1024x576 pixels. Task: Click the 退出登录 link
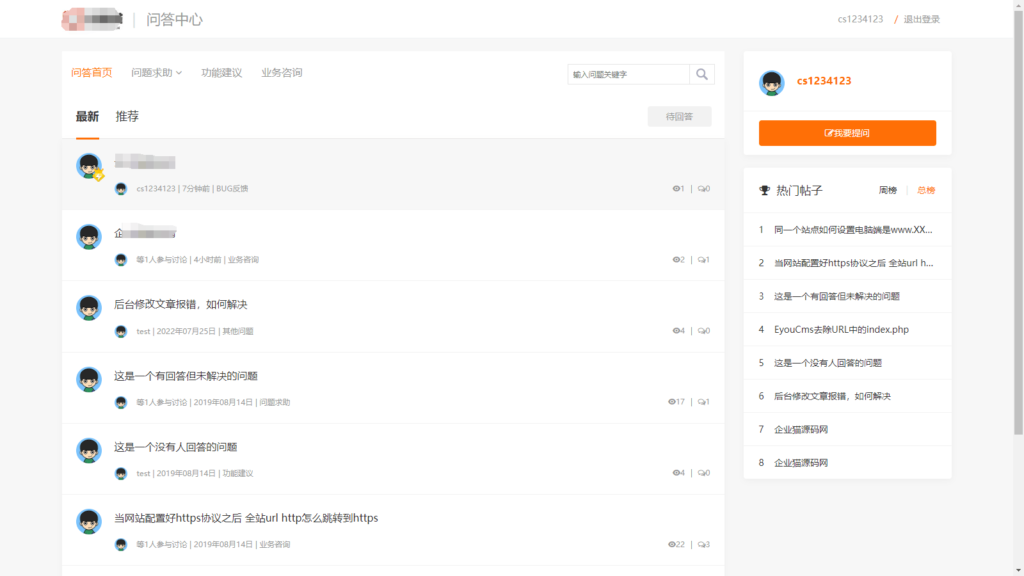[923, 17]
